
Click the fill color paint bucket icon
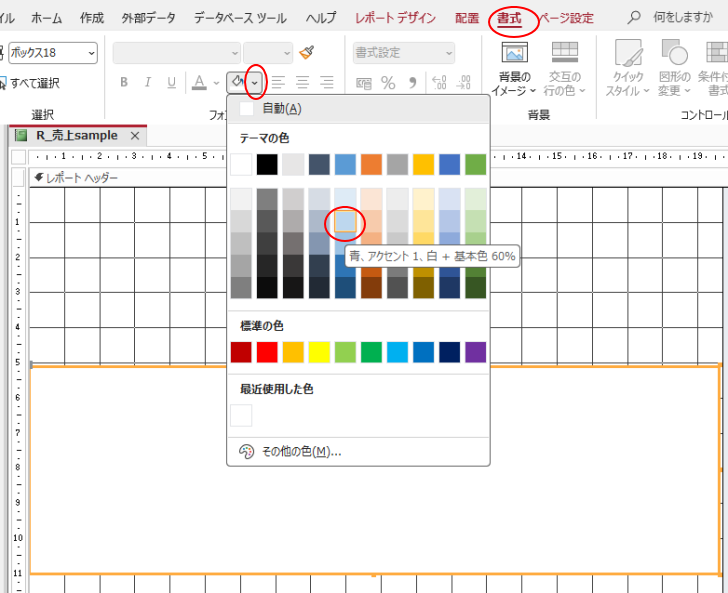coord(238,82)
